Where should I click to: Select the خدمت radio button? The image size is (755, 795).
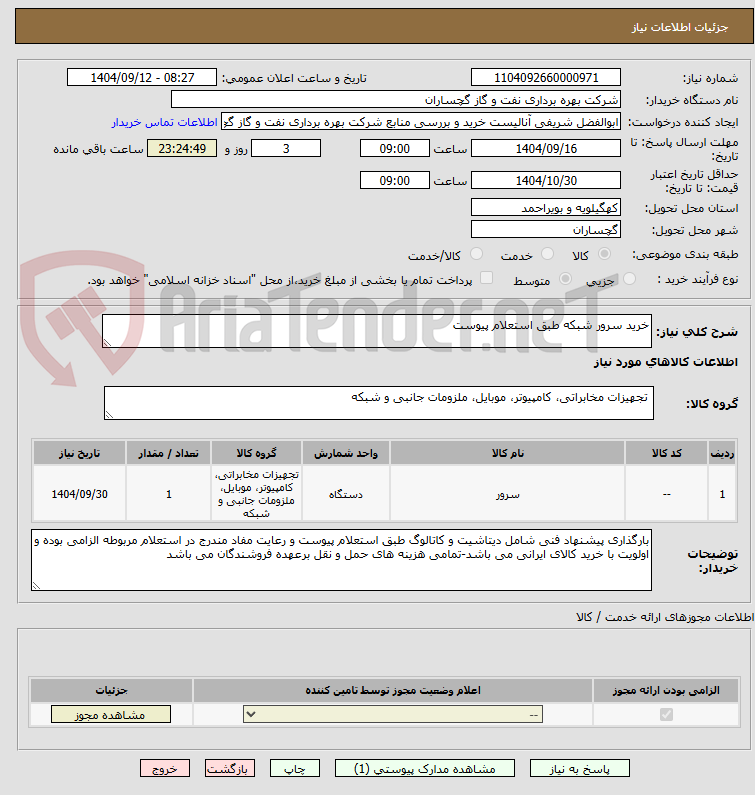(547, 254)
